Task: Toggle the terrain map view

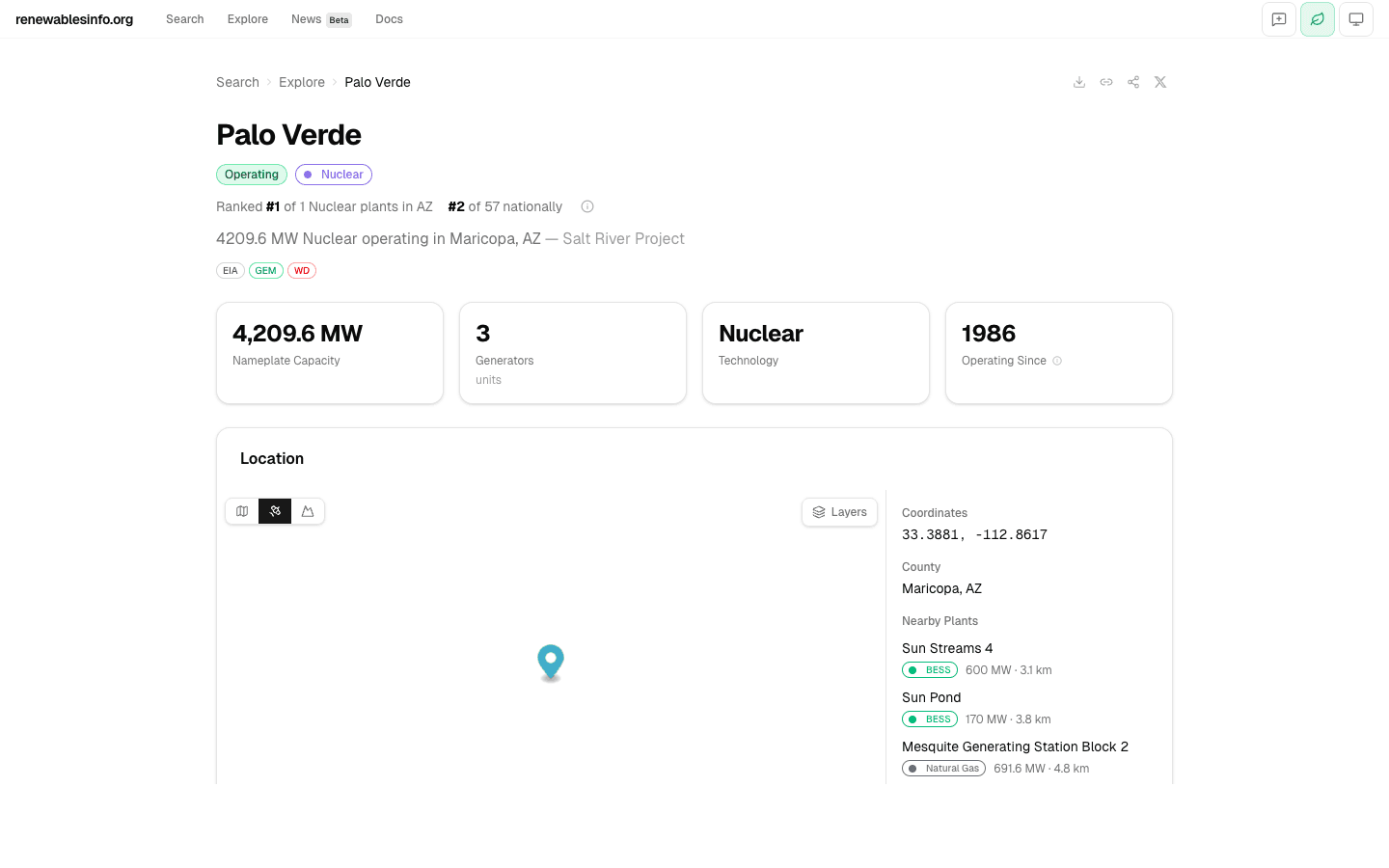Action: coord(308,511)
